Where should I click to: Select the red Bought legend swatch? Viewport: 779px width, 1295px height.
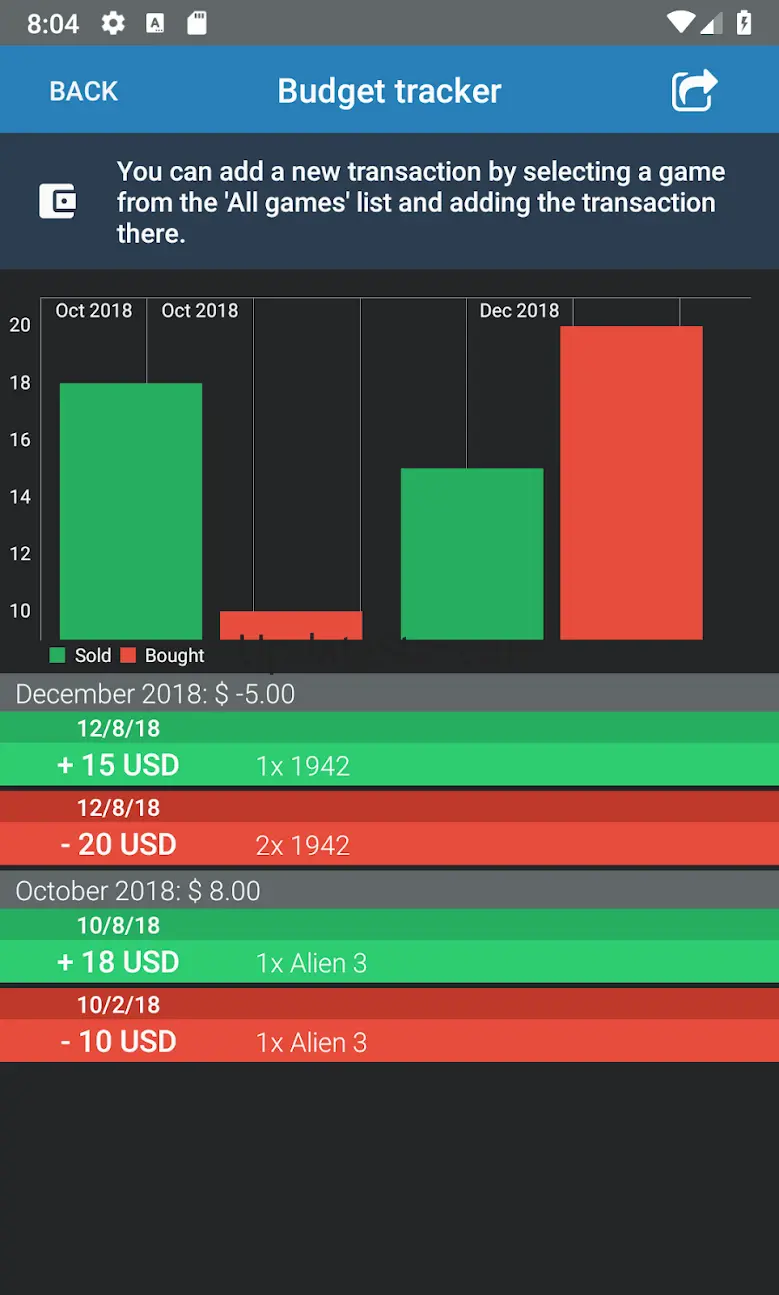[x=128, y=656]
